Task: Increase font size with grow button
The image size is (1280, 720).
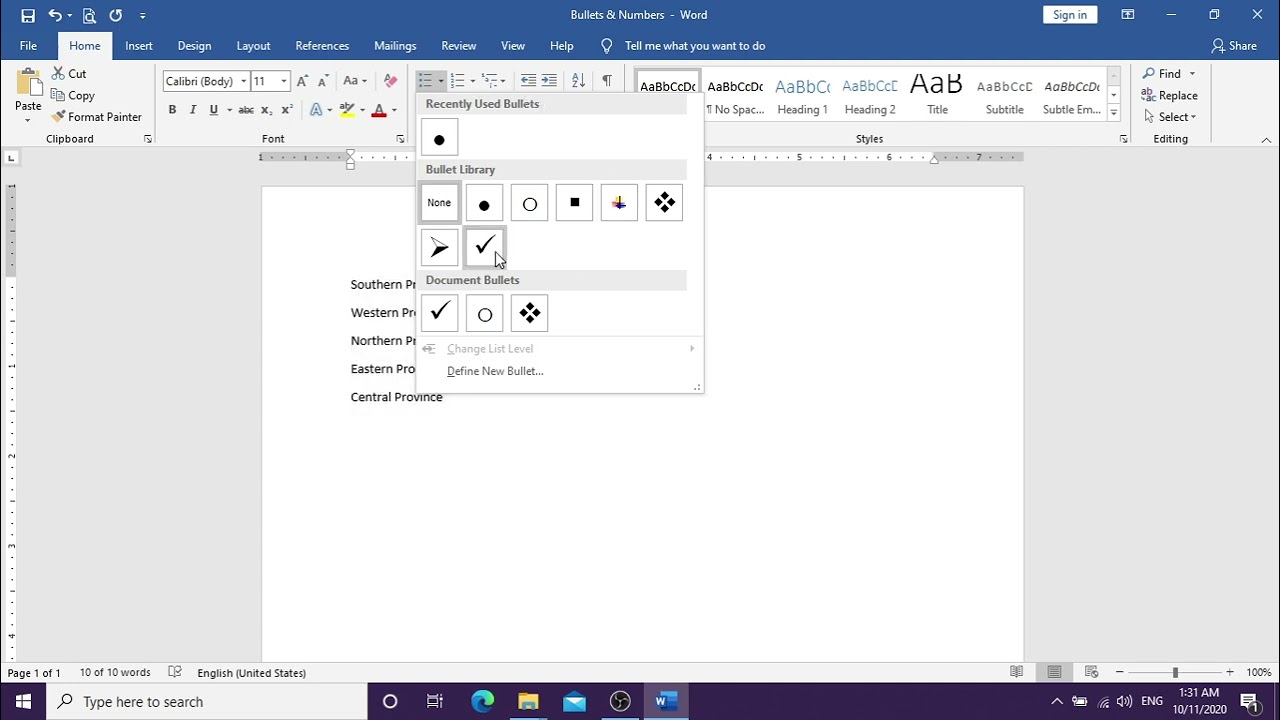Action: pos(302,81)
